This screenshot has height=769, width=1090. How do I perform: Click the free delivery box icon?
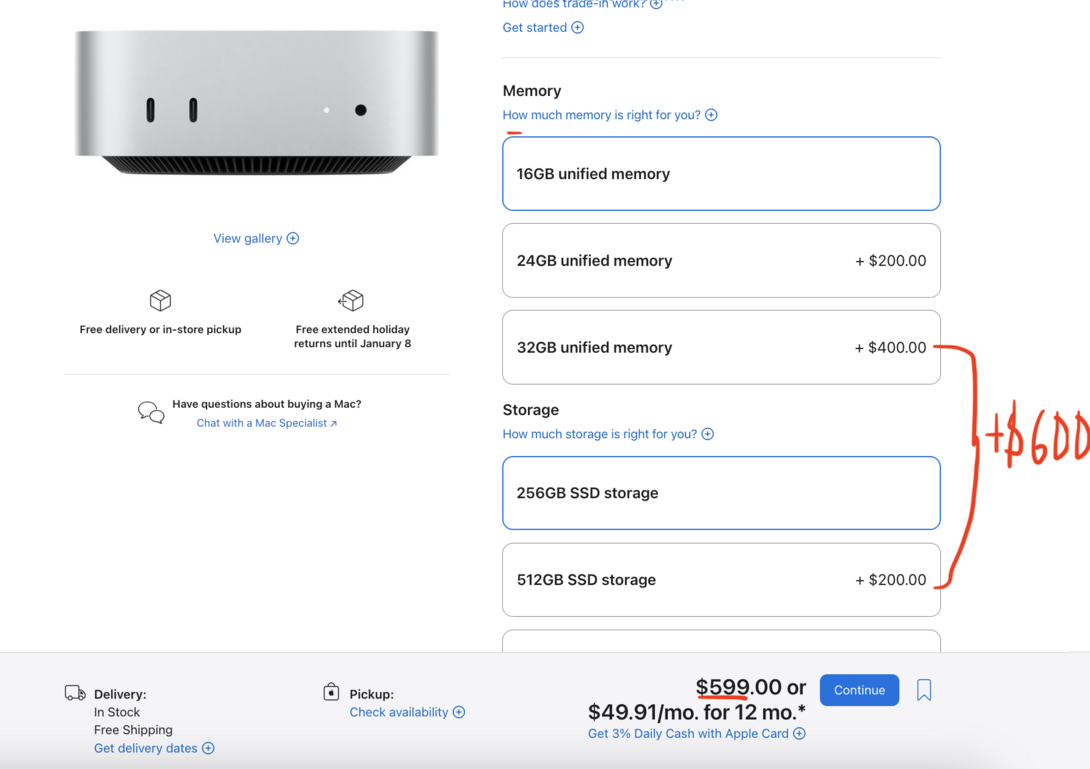(160, 300)
